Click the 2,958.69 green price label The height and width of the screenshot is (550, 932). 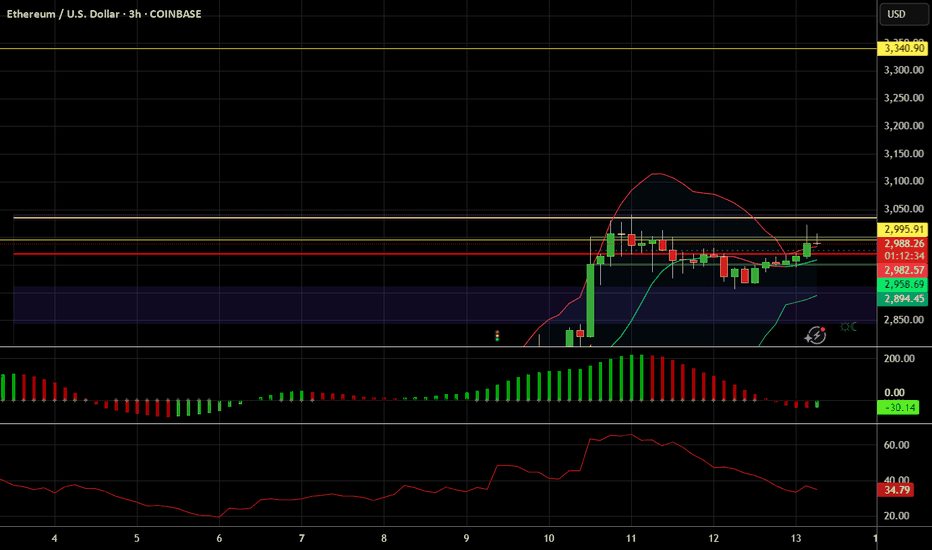[902, 284]
